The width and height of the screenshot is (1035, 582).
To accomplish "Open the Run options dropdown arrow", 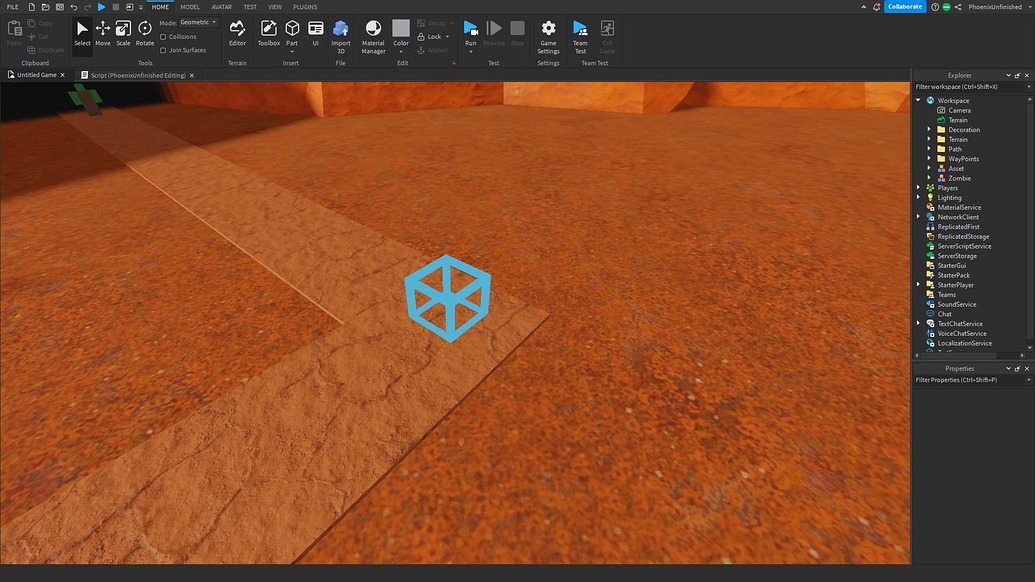I will pyautogui.click(x=471, y=51).
